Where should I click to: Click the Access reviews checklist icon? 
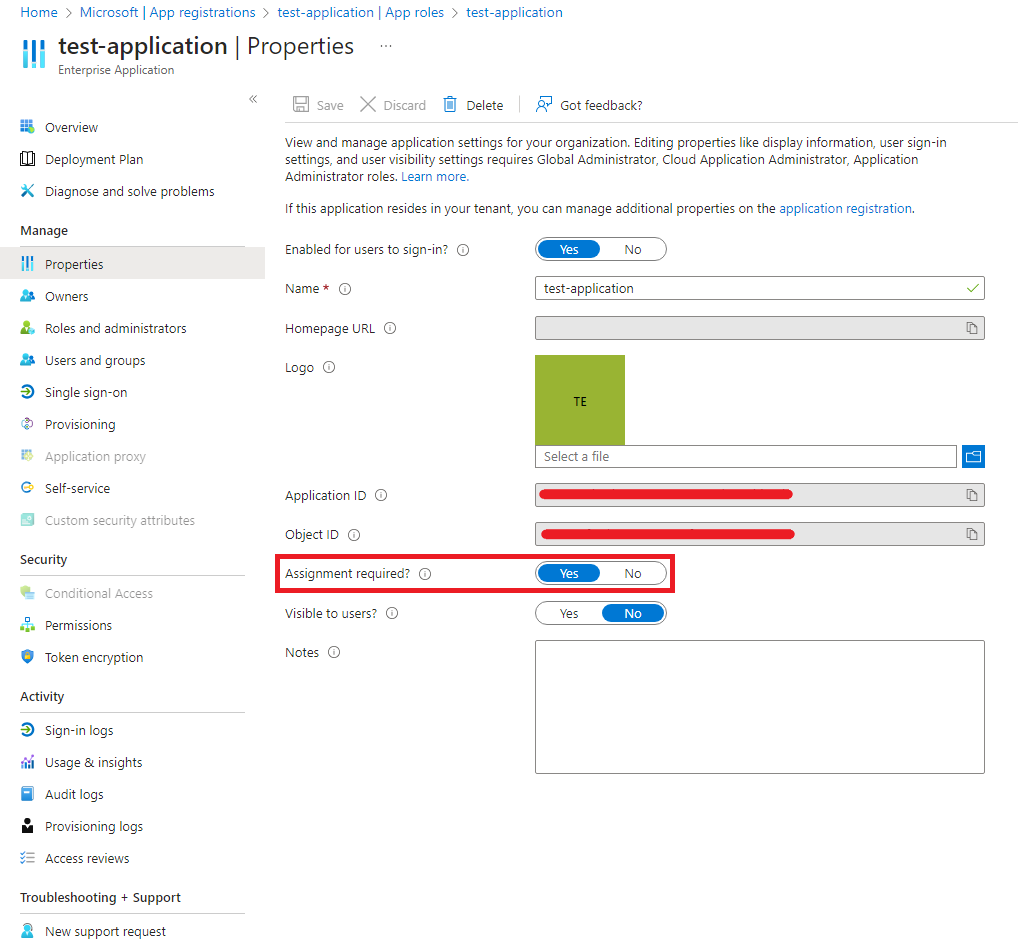pyautogui.click(x=27, y=858)
